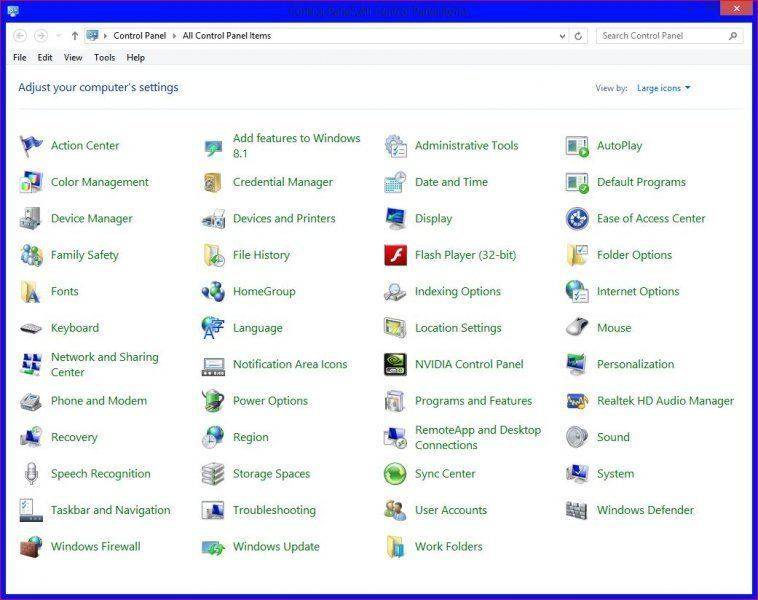Click the Devices and Printers icon
Image resolution: width=758 pixels, height=600 pixels.
pyautogui.click(x=213, y=219)
